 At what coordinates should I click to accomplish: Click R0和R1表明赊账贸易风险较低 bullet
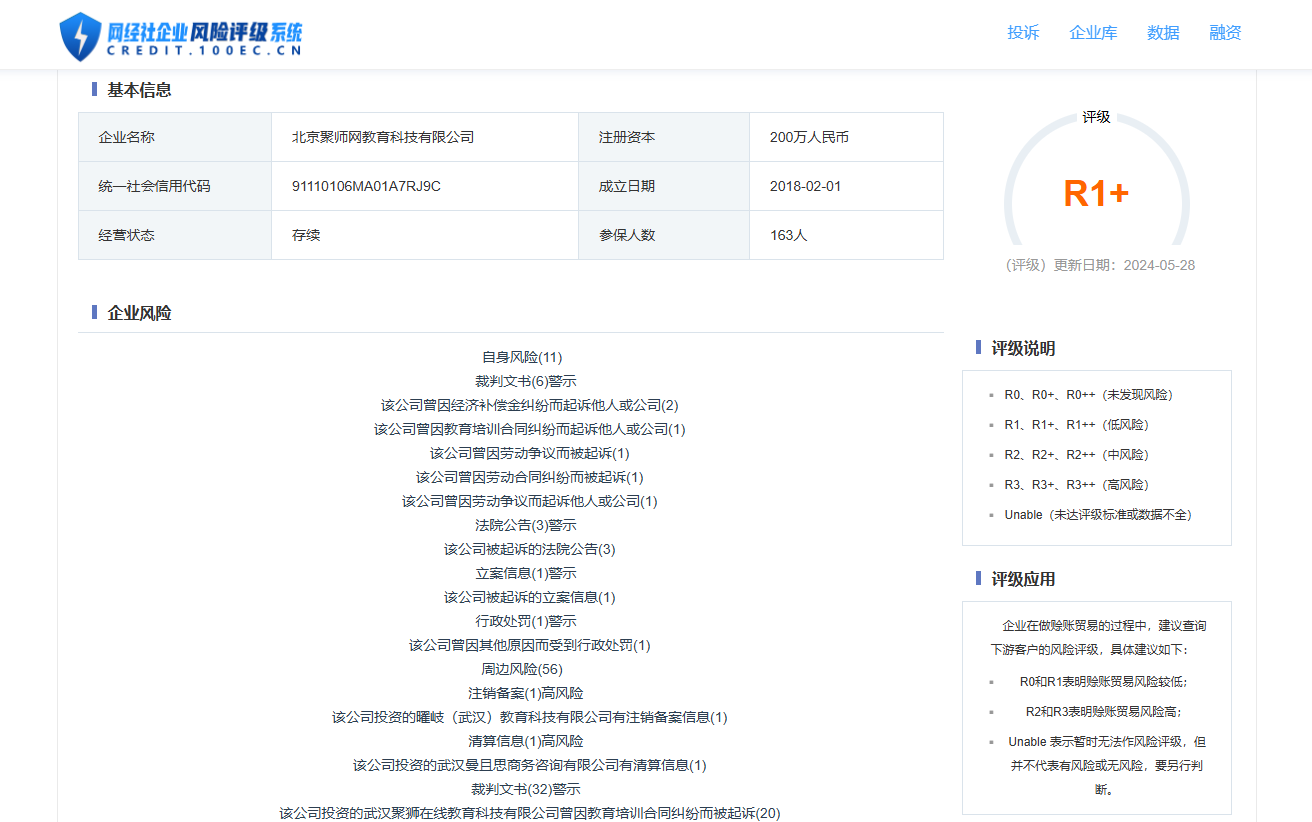1103,682
